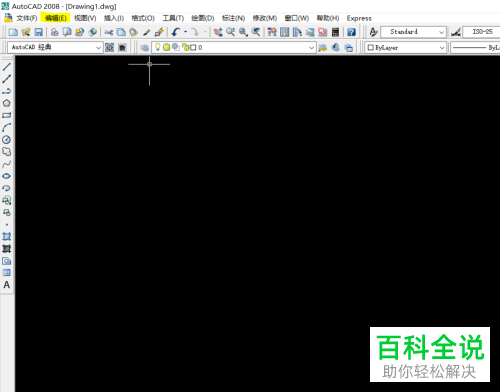Select the Table tool
500x392 pixels.
(7, 273)
